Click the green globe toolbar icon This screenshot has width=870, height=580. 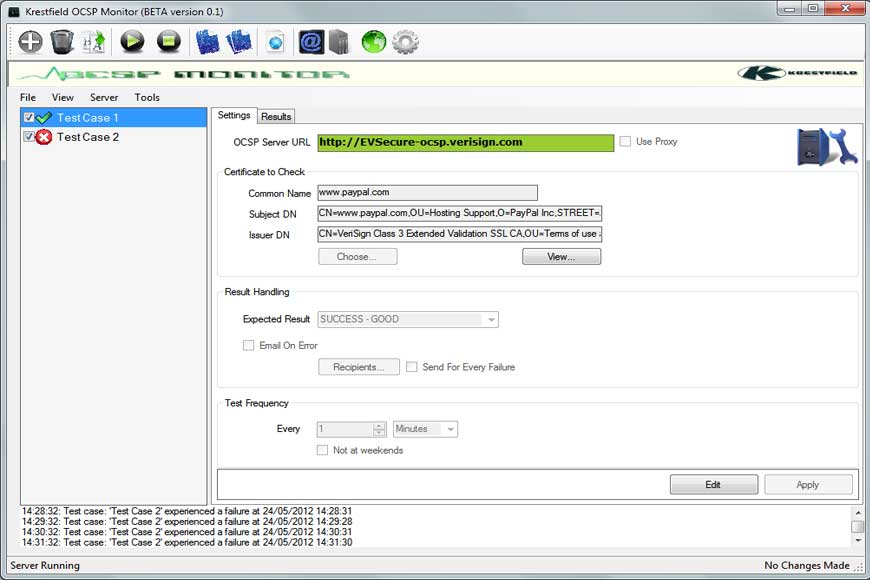tap(373, 42)
